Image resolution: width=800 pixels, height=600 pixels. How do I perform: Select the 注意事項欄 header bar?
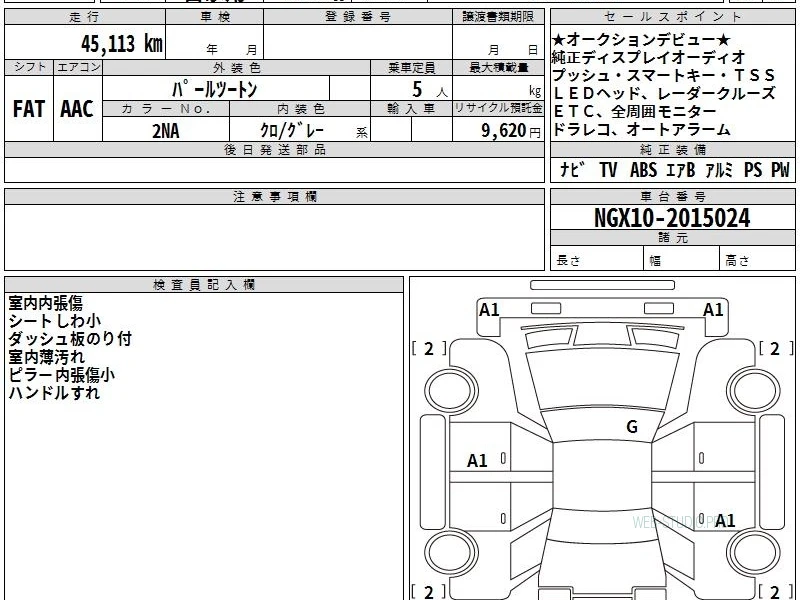tap(274, 196)
